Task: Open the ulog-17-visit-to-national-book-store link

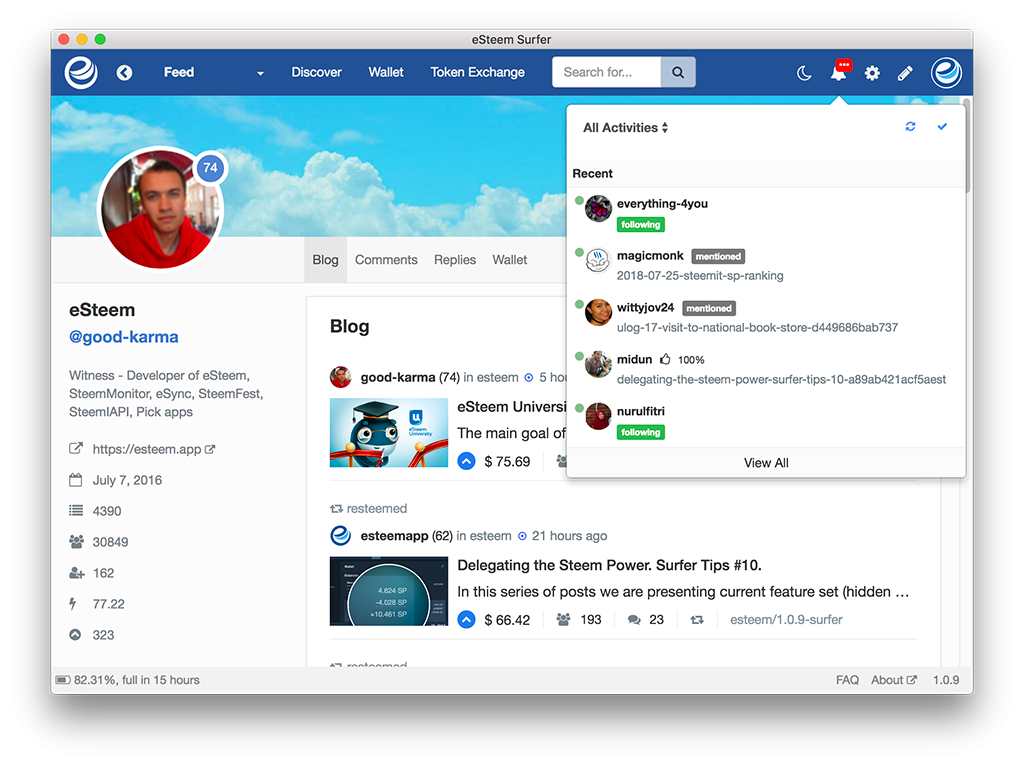Action: tap(757, 327)
